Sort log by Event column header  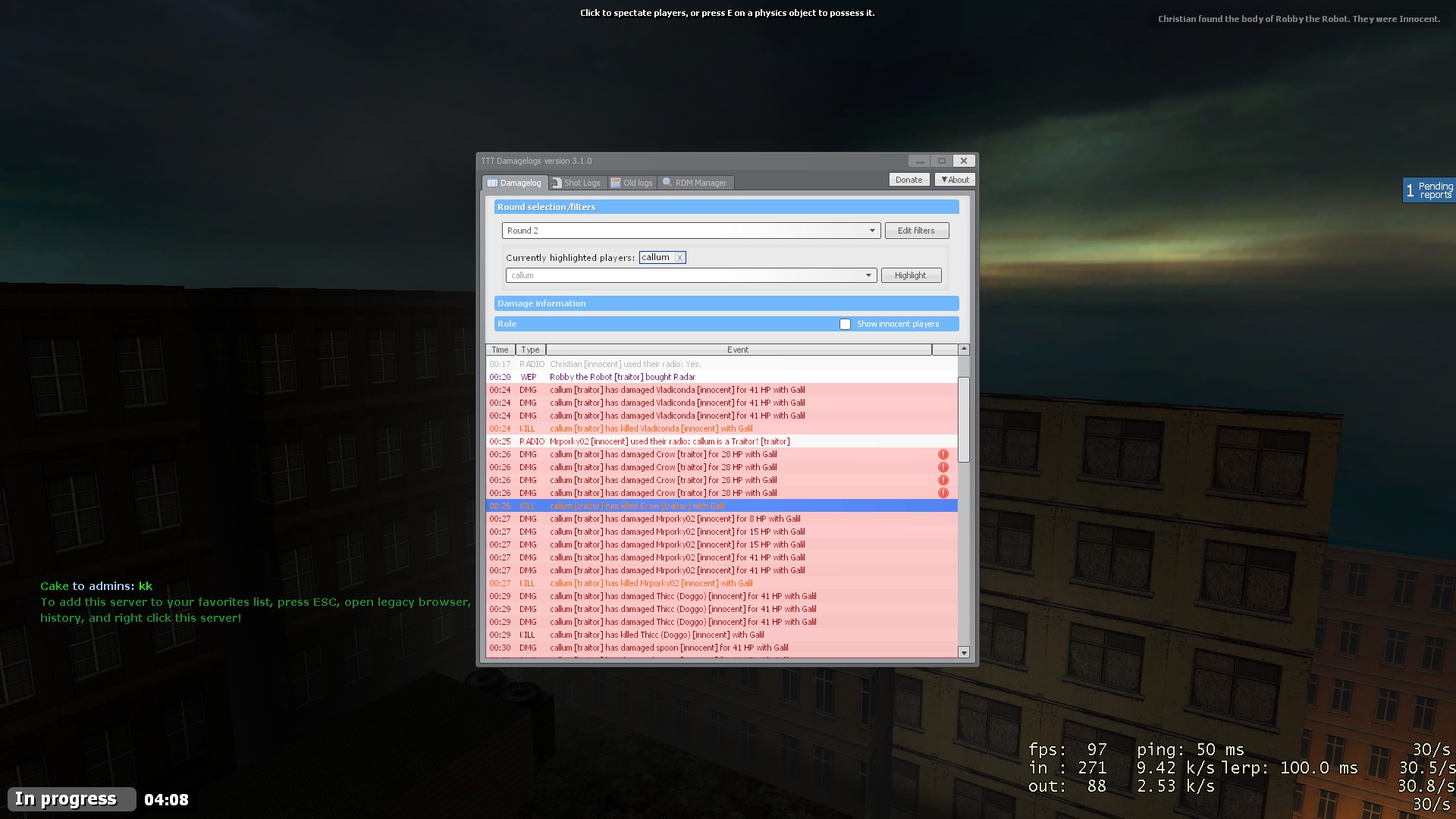point(738,350)
